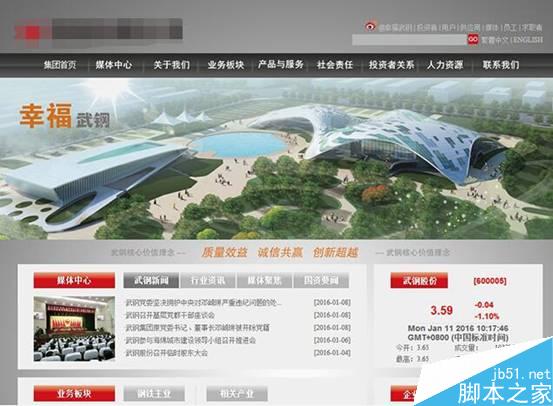Select the 相关产业 tab
Image resolution: width=553 pixels, height=406 pixels.
click(237, 394)
